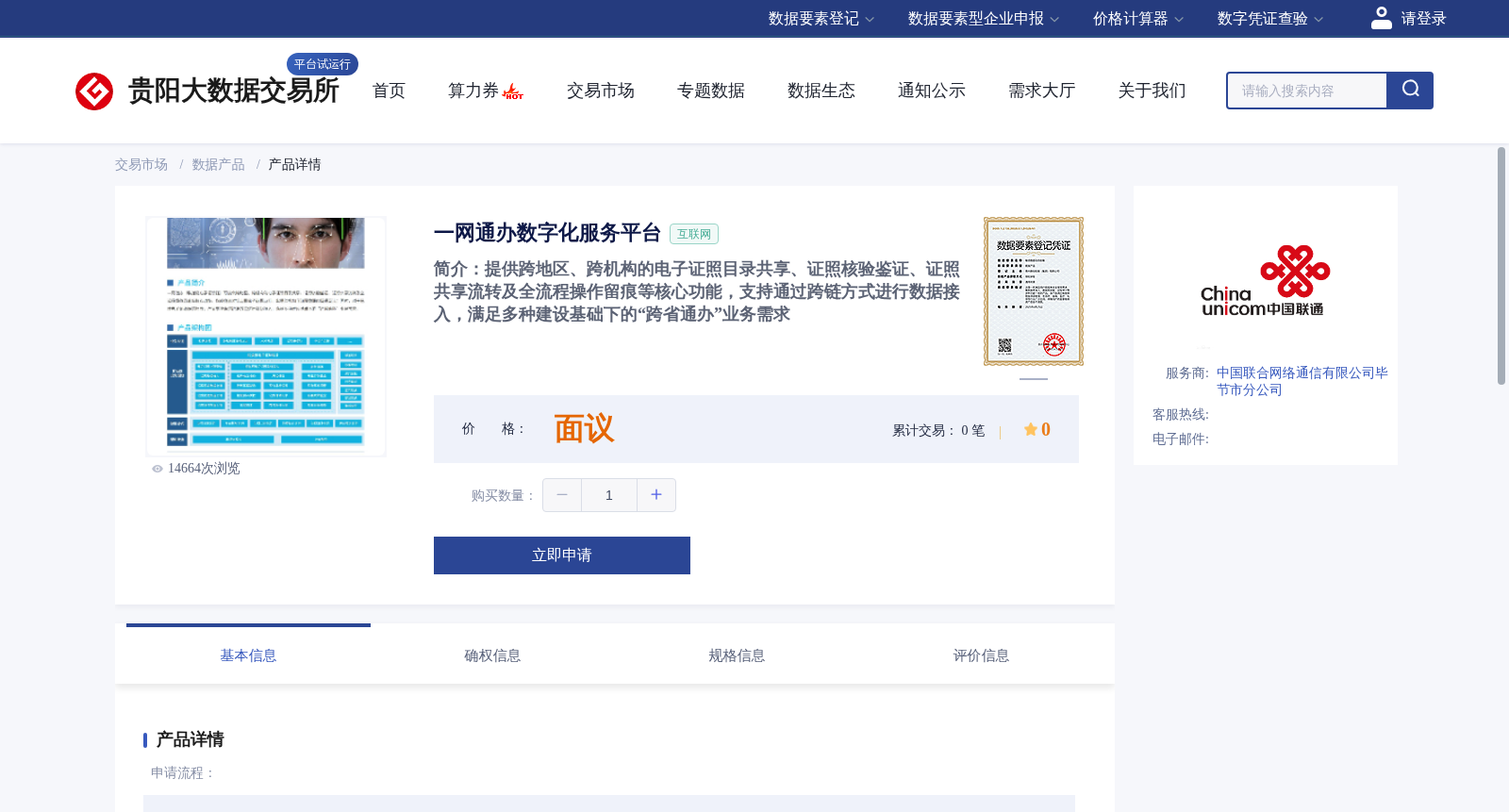Open 关于我们 navigation item
The height and width of the screenshot is (812, 1509).
pos(1152,91)
